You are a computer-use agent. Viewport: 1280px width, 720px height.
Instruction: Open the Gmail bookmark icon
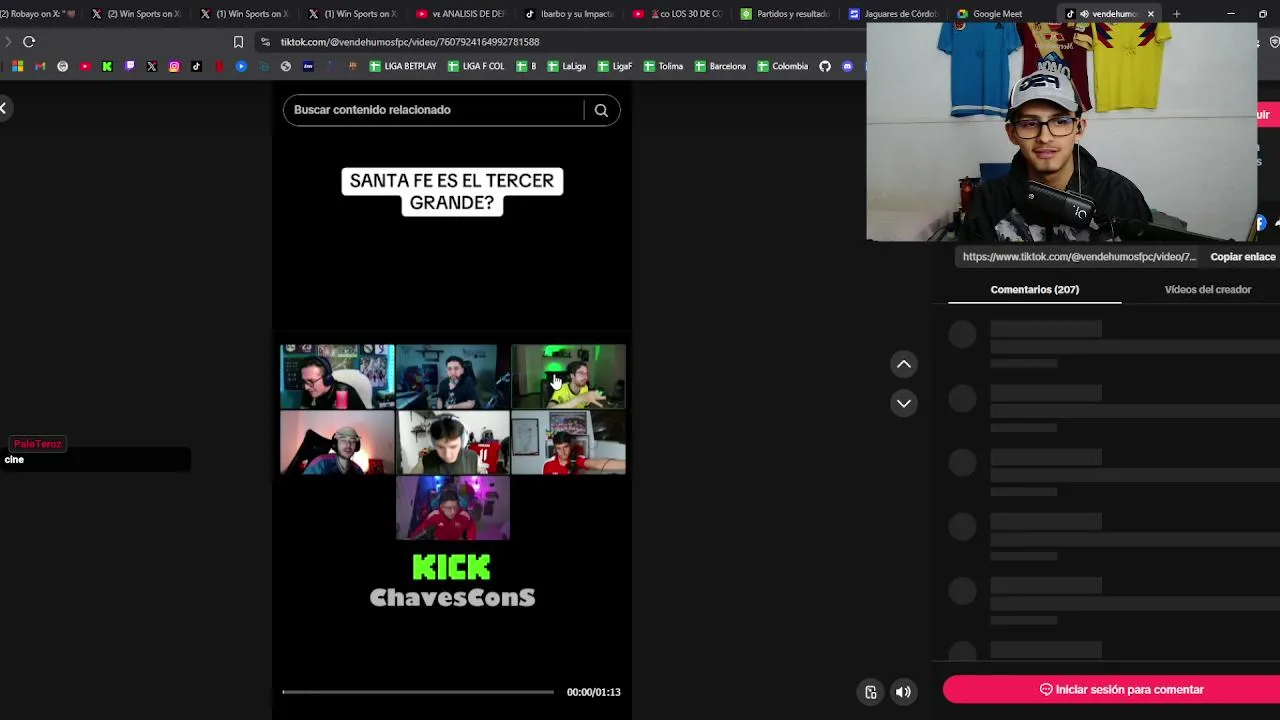pos(40,66)
